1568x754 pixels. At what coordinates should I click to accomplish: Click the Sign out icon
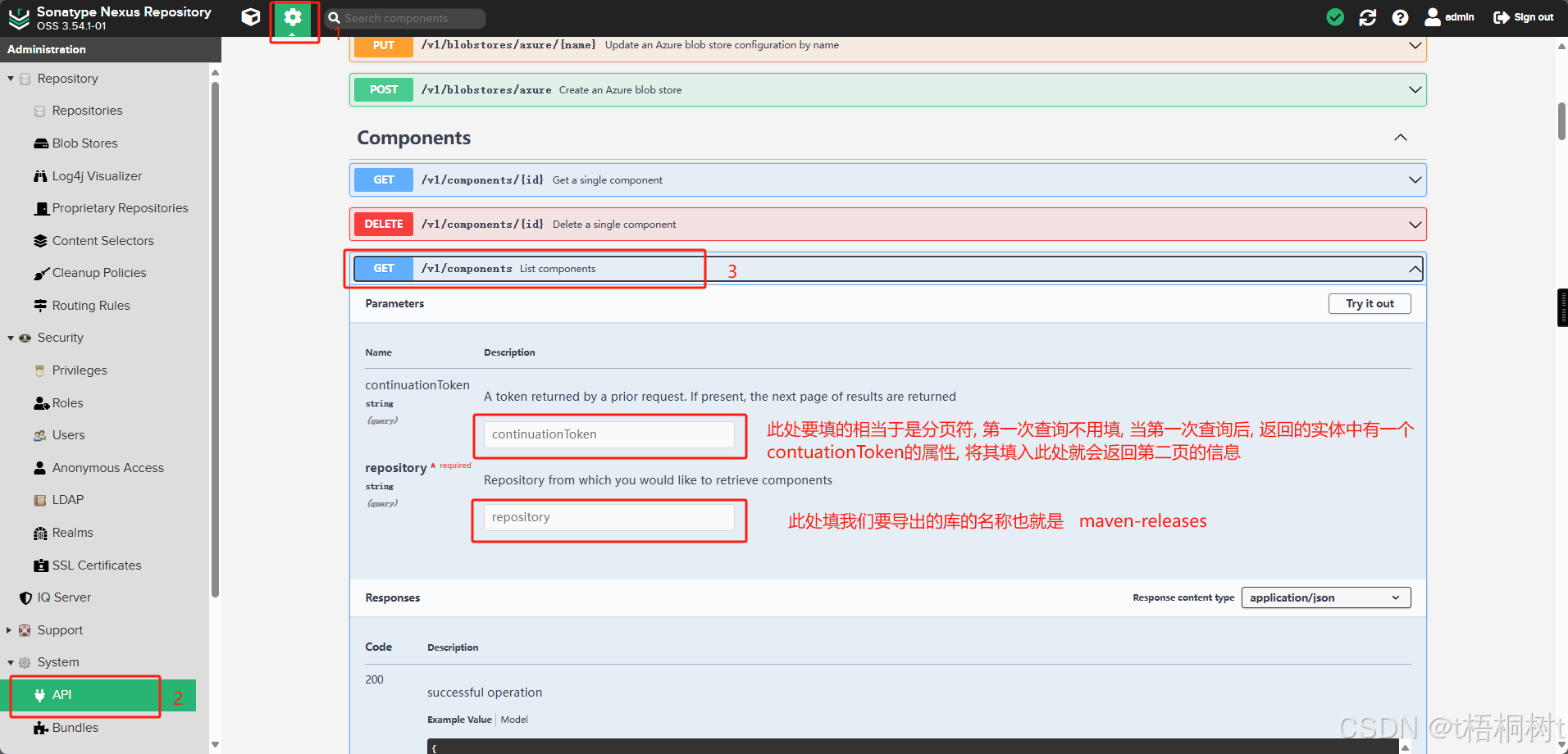[1502, 17]
